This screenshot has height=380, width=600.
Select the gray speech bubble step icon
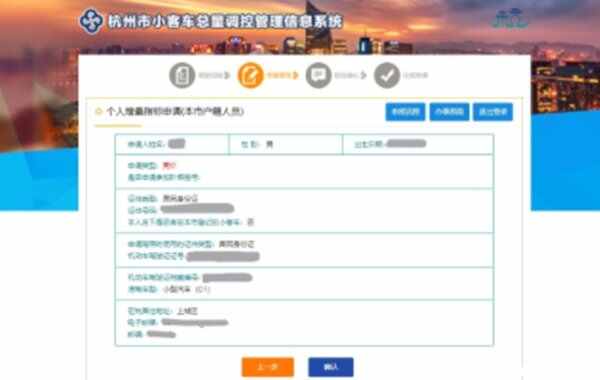pos(318,75)
